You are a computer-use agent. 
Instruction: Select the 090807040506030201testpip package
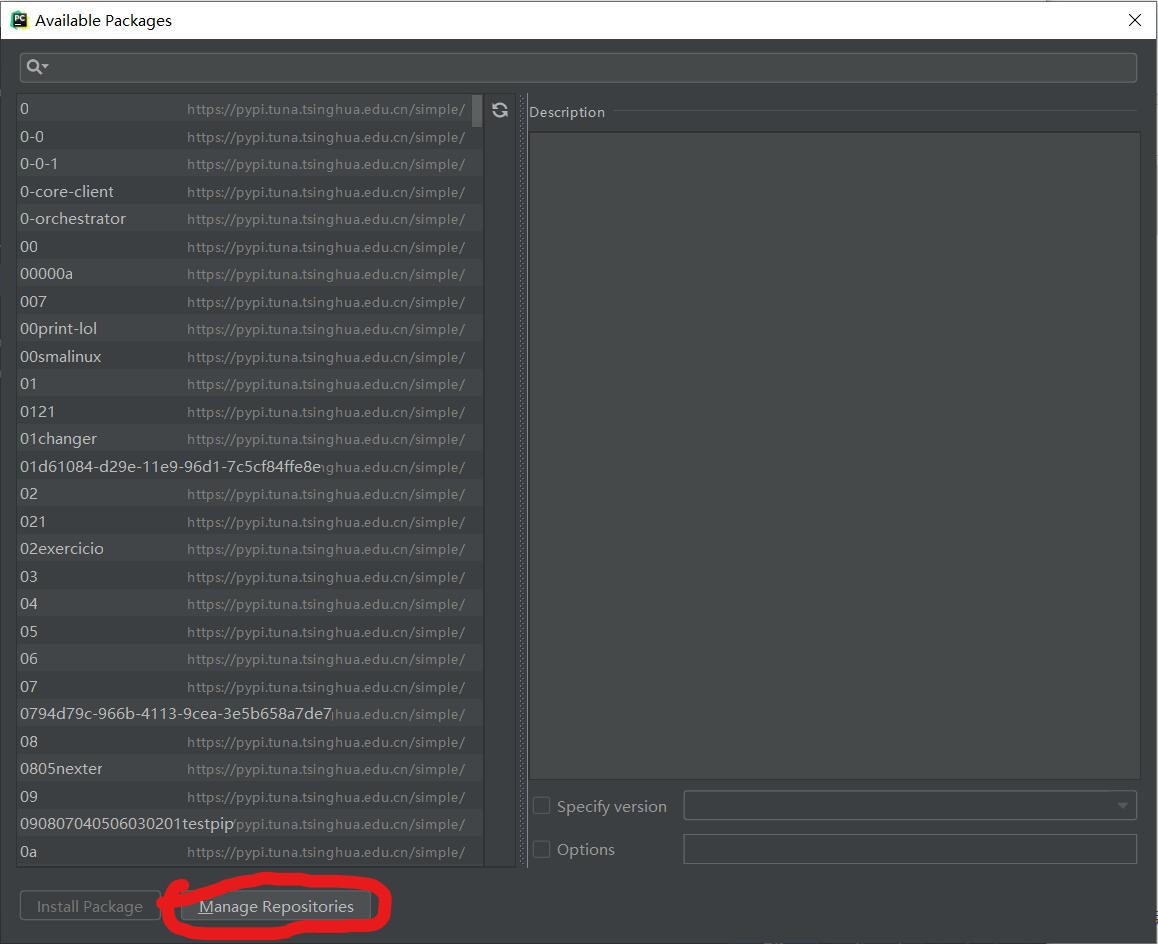[250, 824]
